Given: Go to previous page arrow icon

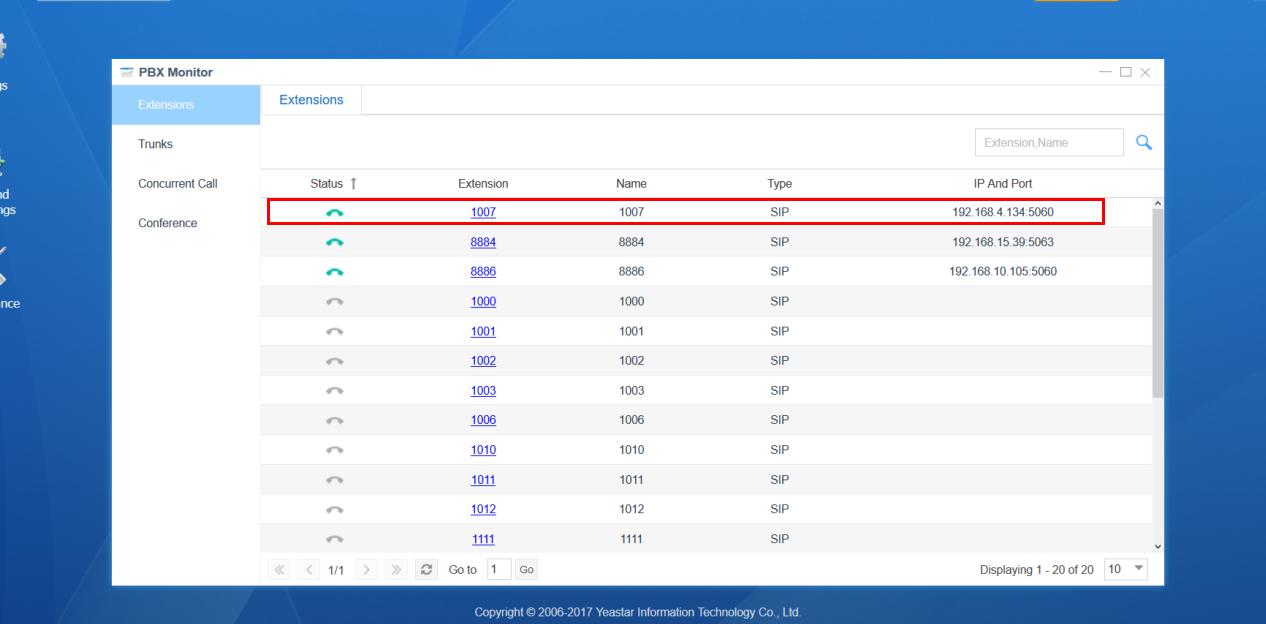Looking at the screenshot, I should pyautogui.click(x=310, y=569).
